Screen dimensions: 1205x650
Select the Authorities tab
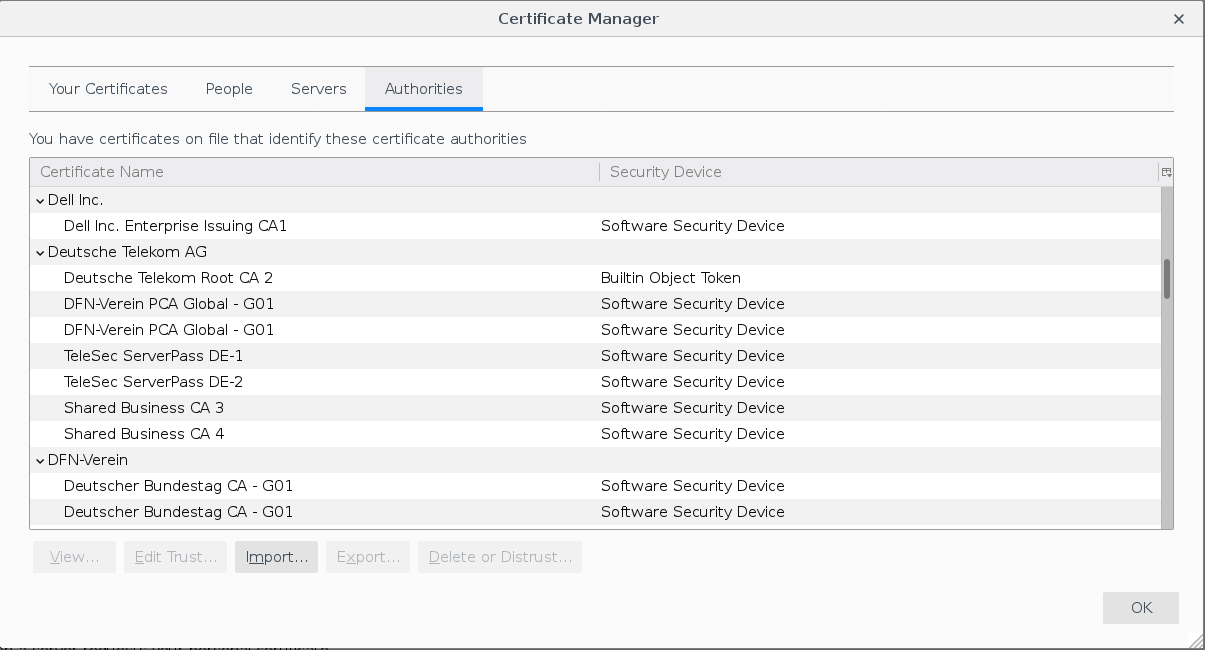[424, 89]
